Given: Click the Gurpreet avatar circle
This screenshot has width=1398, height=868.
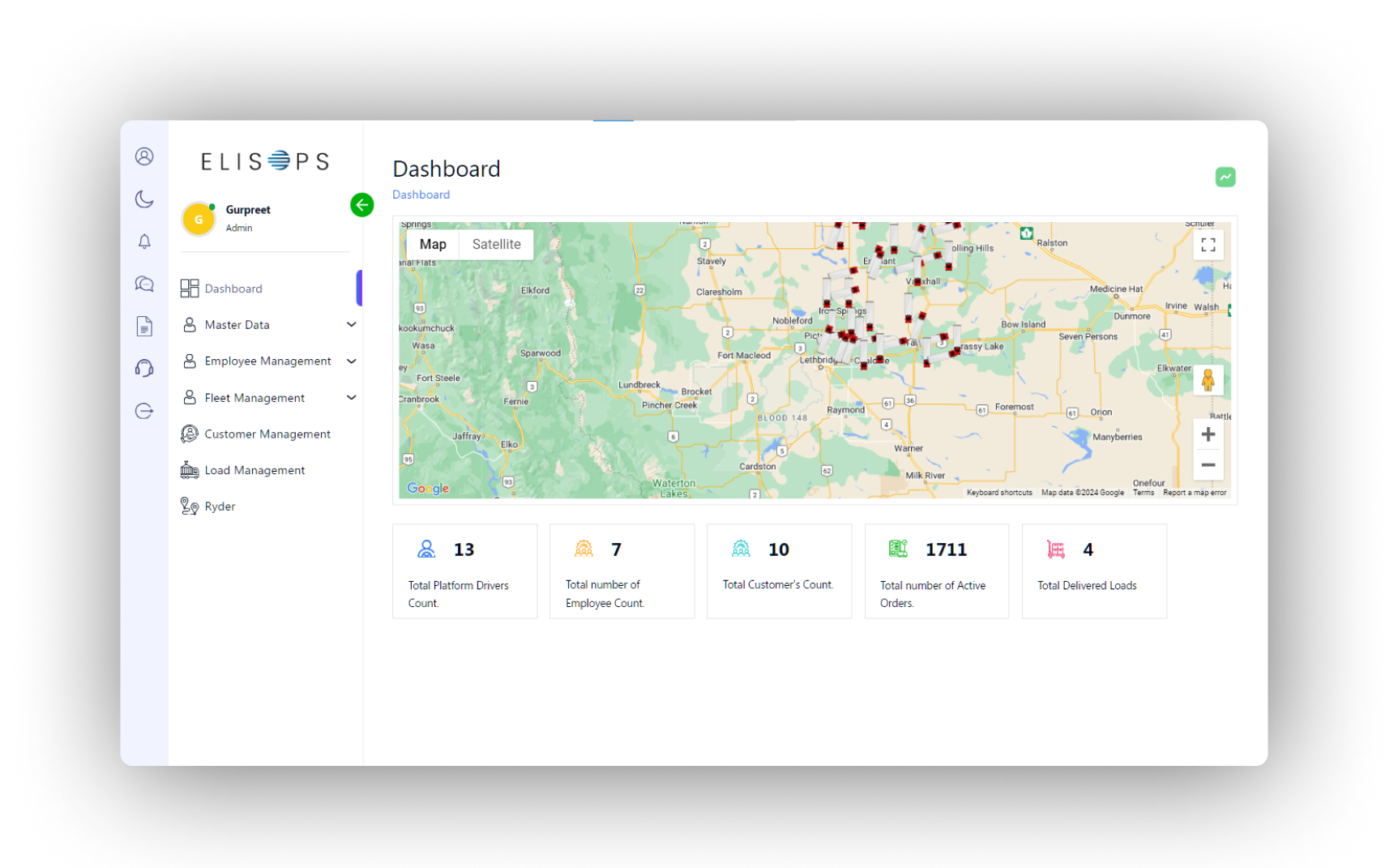Looking at the screenshot, I should (199, 219).
